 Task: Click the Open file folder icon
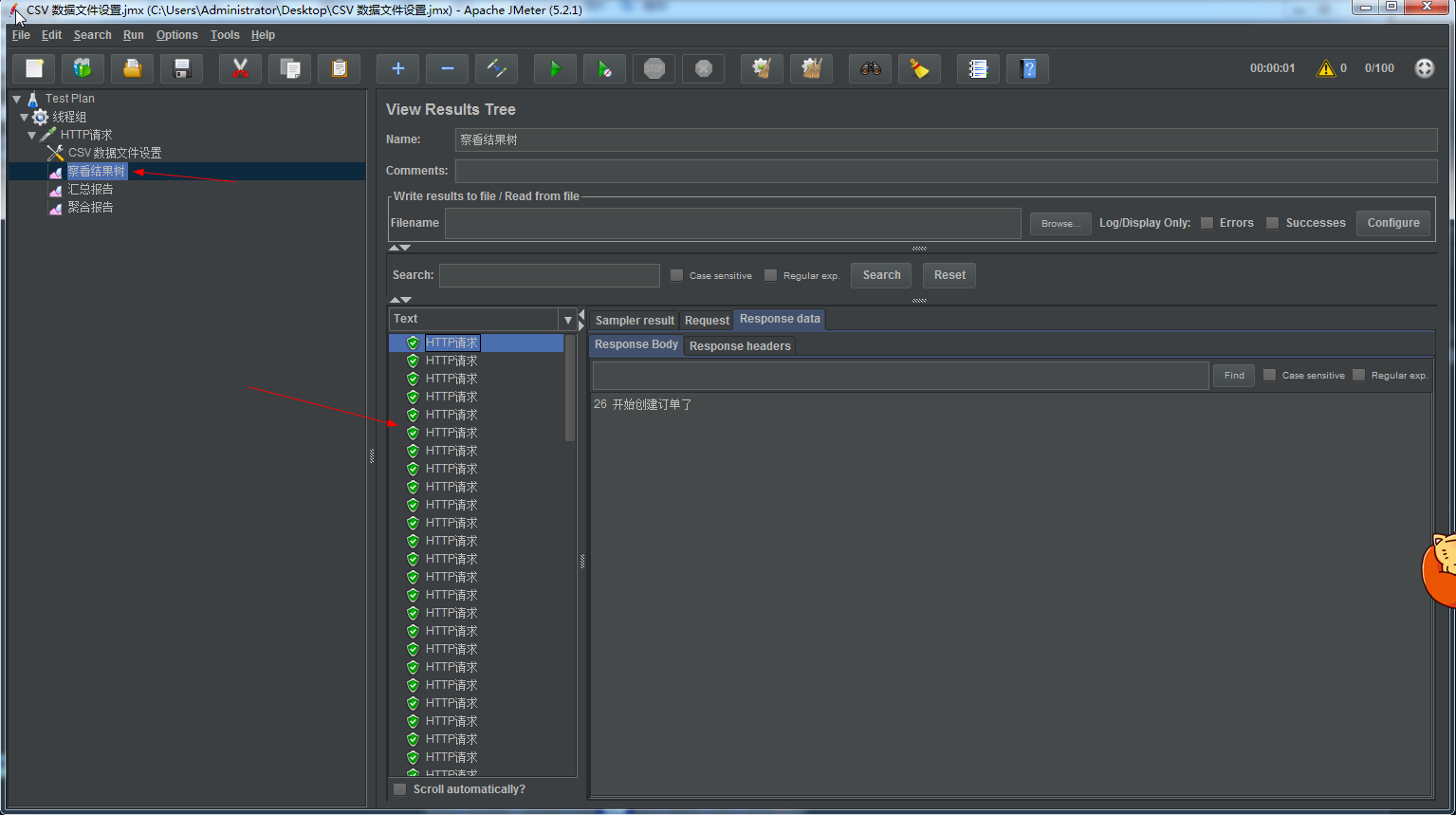[x=132, y=68]
